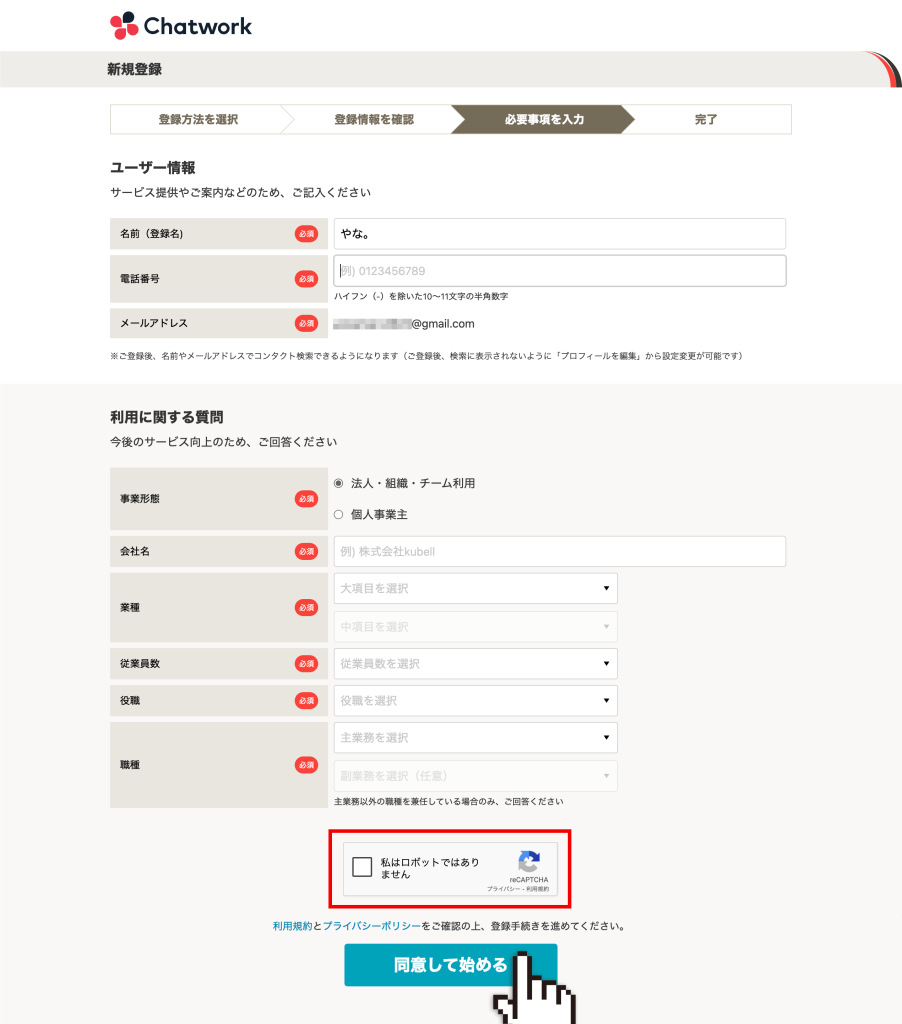
Task: Select the 法人・組織・チーム利用 radio button
Action: coord(340,482)
